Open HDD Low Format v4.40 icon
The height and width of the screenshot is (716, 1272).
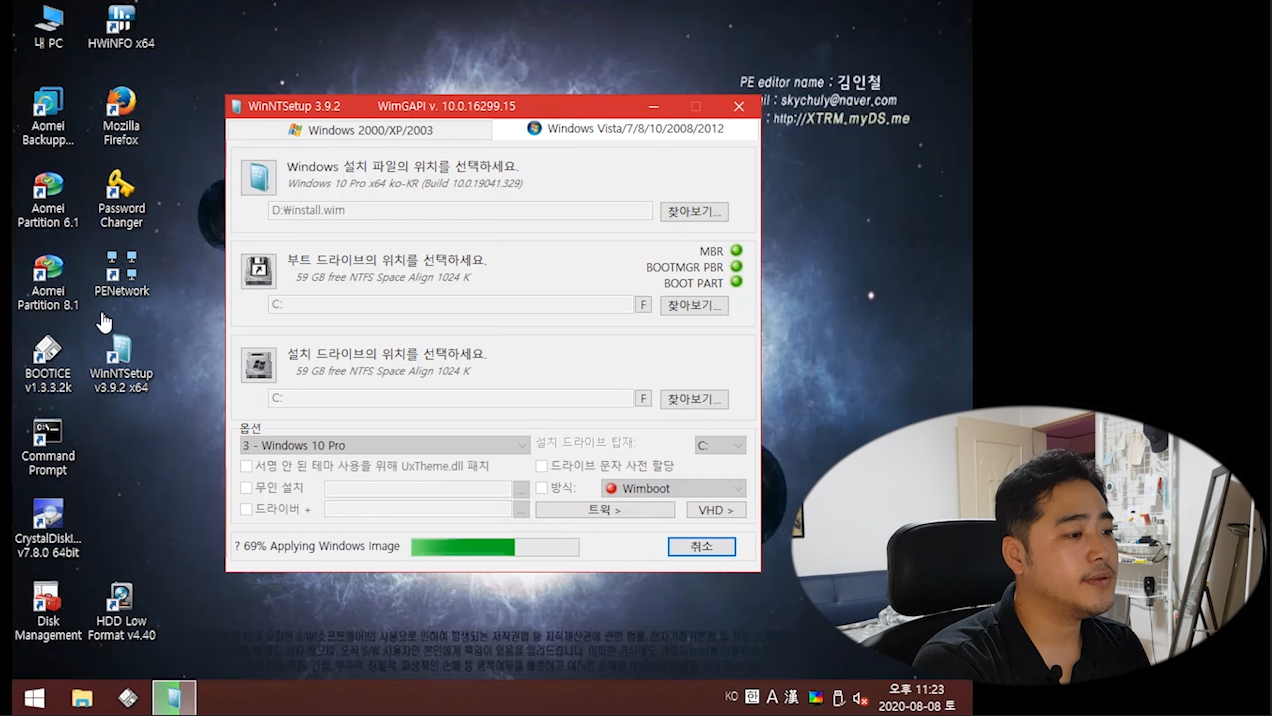click(x=121, y=612)
